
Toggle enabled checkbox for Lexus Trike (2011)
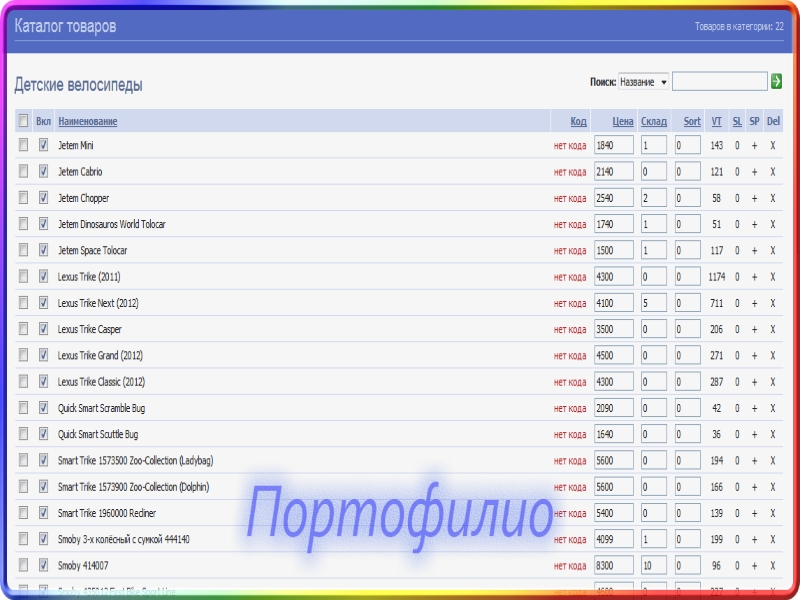[43, 276]
